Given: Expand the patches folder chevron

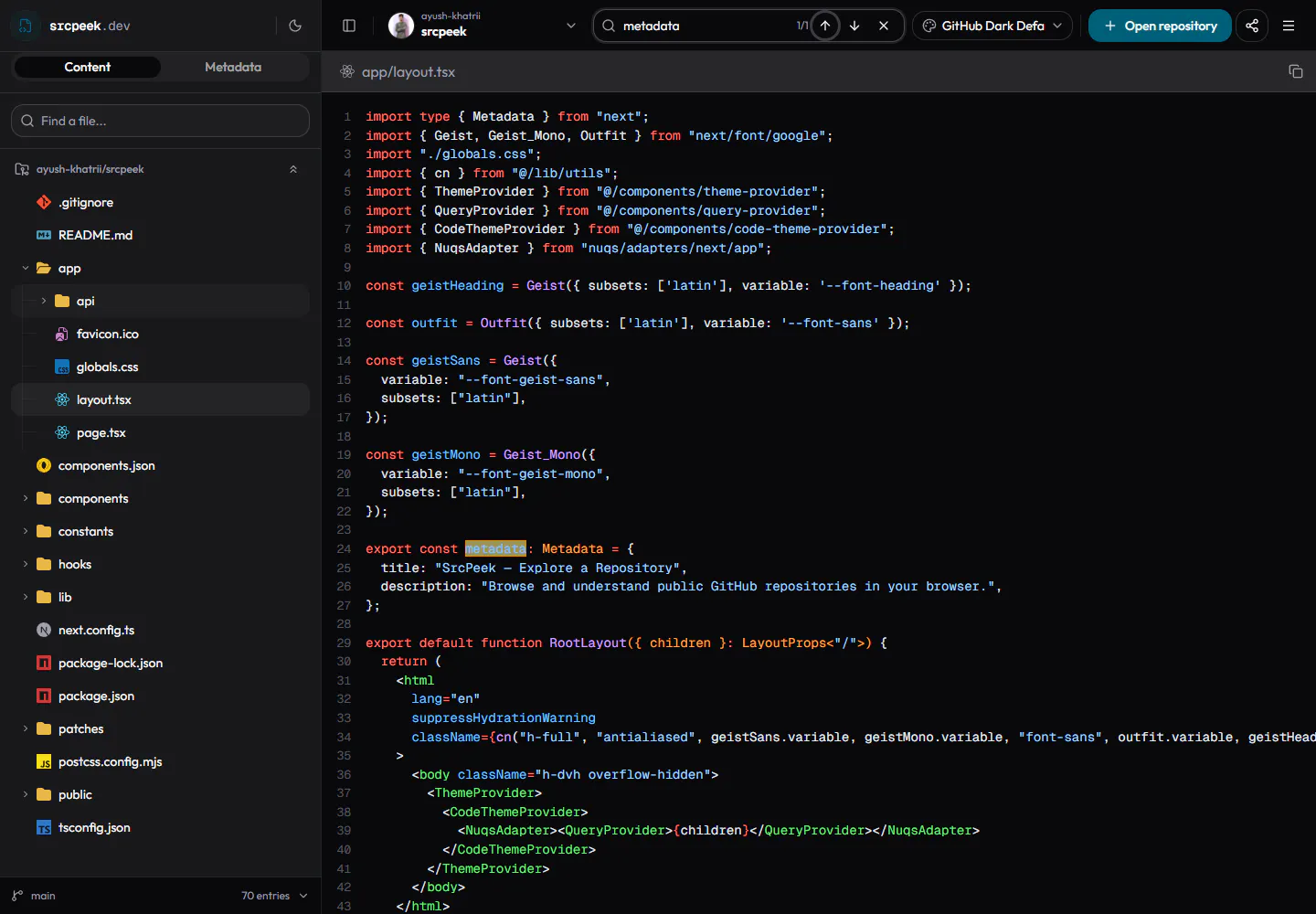Looking at the screenshot, I should 26,728.
